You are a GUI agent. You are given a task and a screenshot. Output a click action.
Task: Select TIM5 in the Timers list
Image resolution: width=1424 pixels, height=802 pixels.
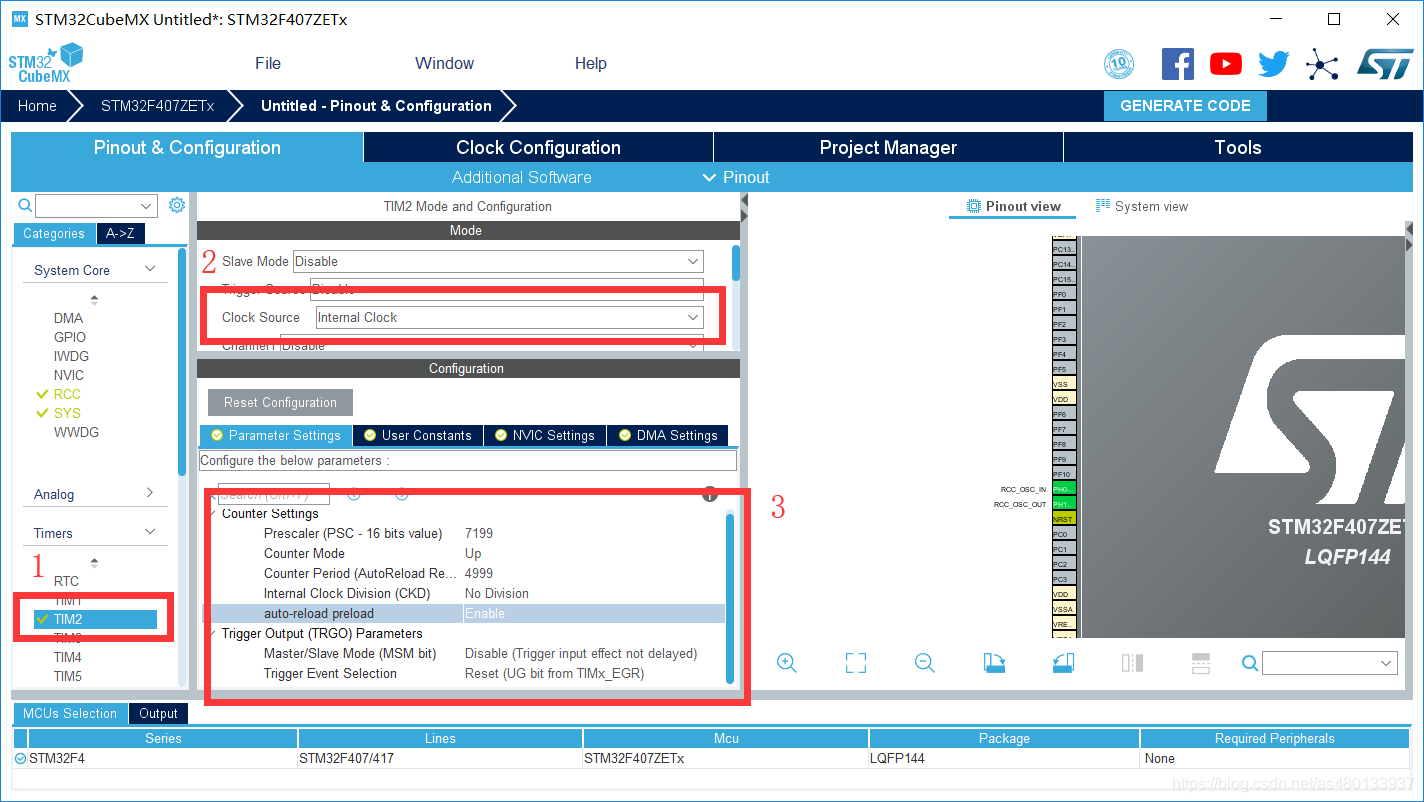tap(68, 676)
